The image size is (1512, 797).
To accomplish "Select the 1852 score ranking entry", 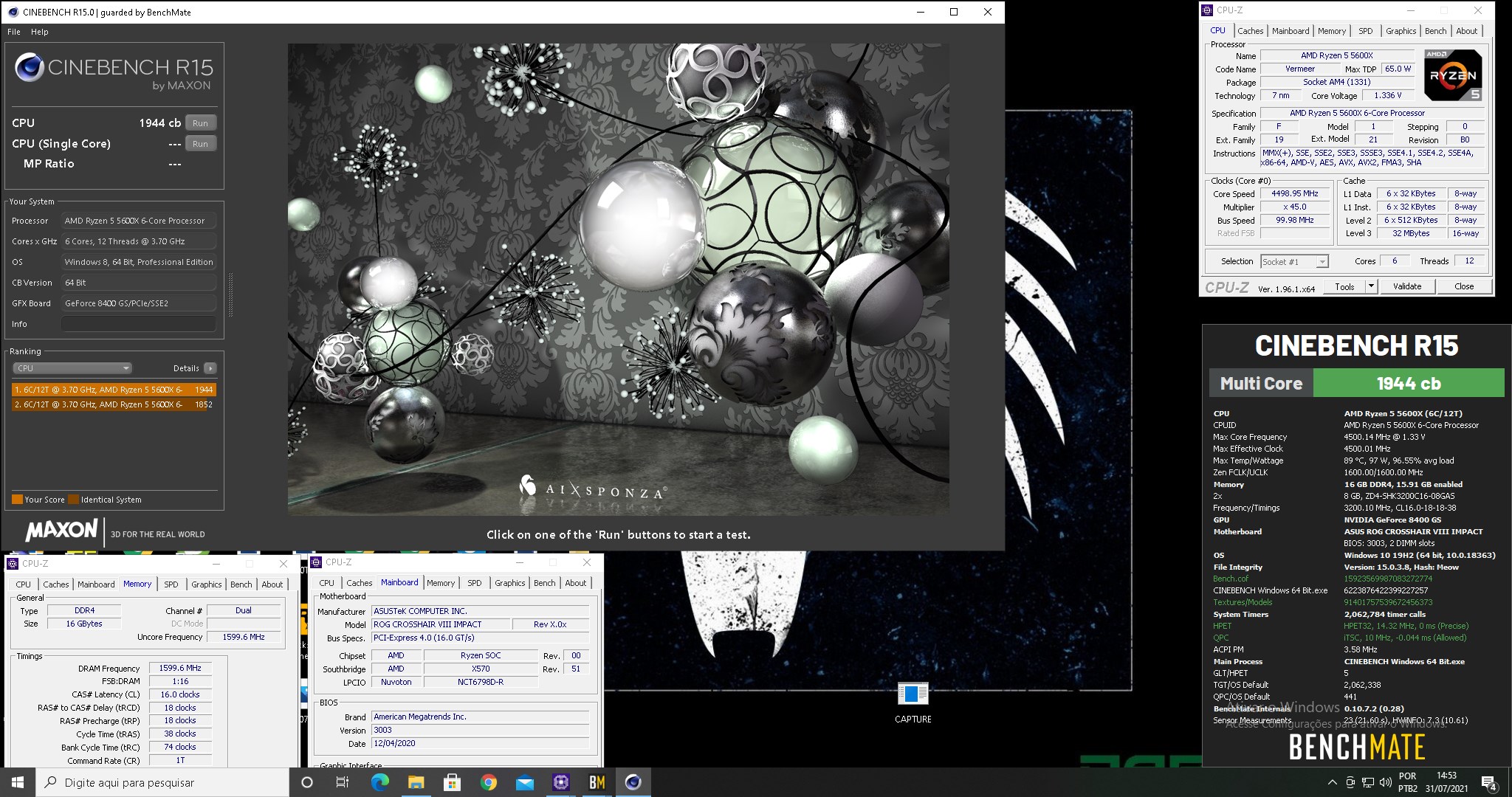I will (114, 404).
